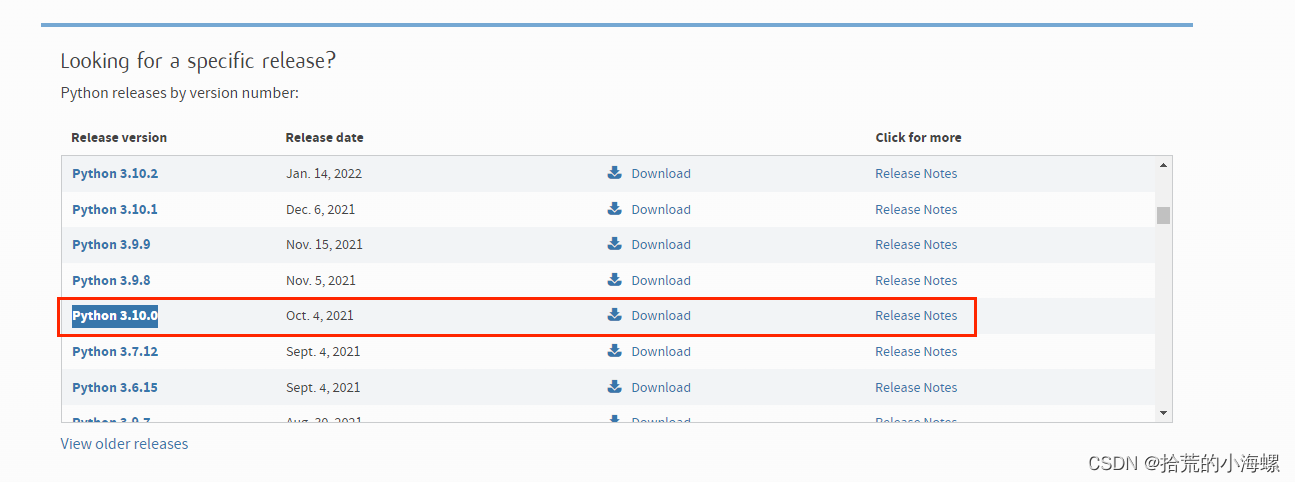Screen dimensions: 1295x482
Task: View Release Notes for Python 3.9.9
Action: [x=916, y=244]
